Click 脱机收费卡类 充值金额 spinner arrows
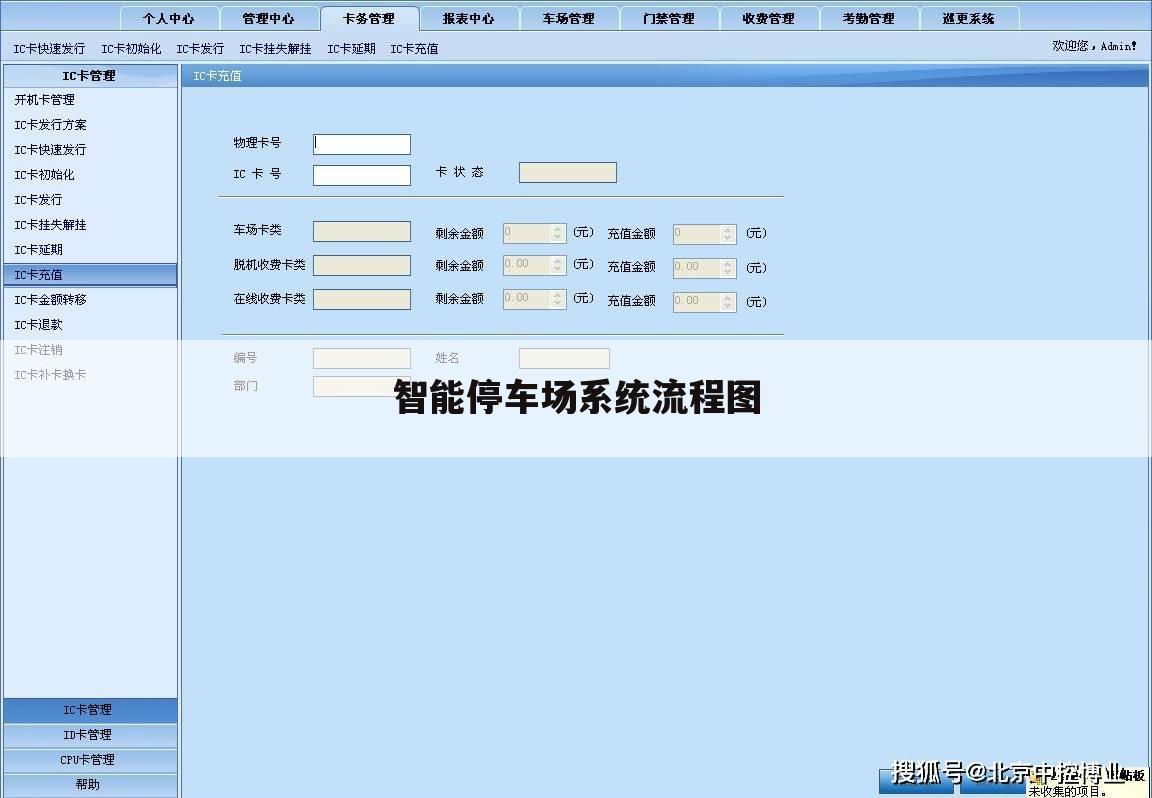 tap(728, 267)
